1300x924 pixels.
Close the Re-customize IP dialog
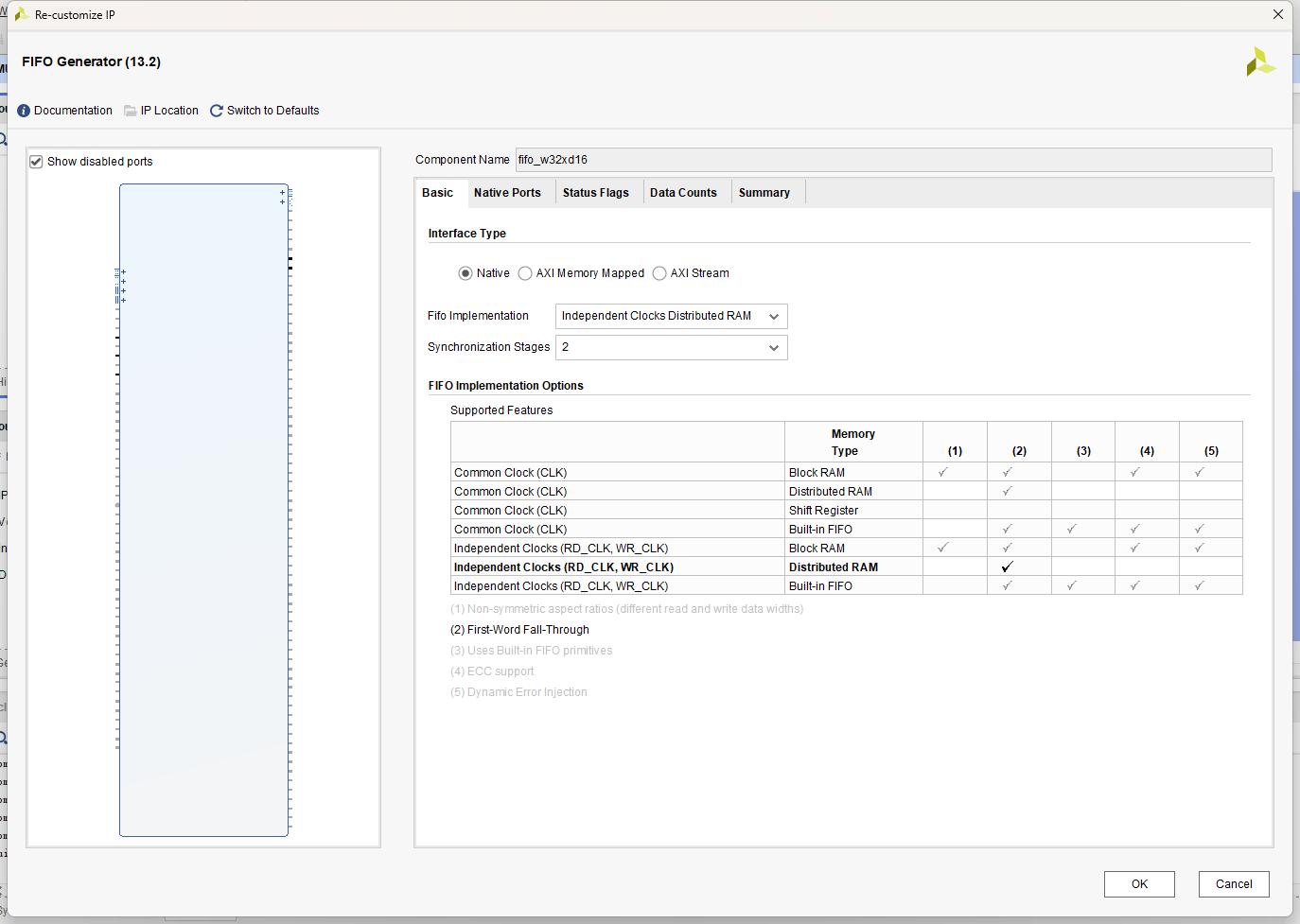(x=1277, y=14)
